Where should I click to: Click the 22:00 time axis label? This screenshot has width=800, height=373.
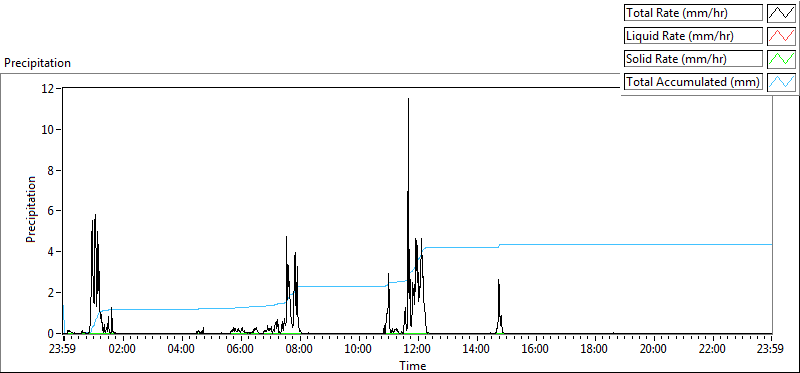click(x=713, y=350)
